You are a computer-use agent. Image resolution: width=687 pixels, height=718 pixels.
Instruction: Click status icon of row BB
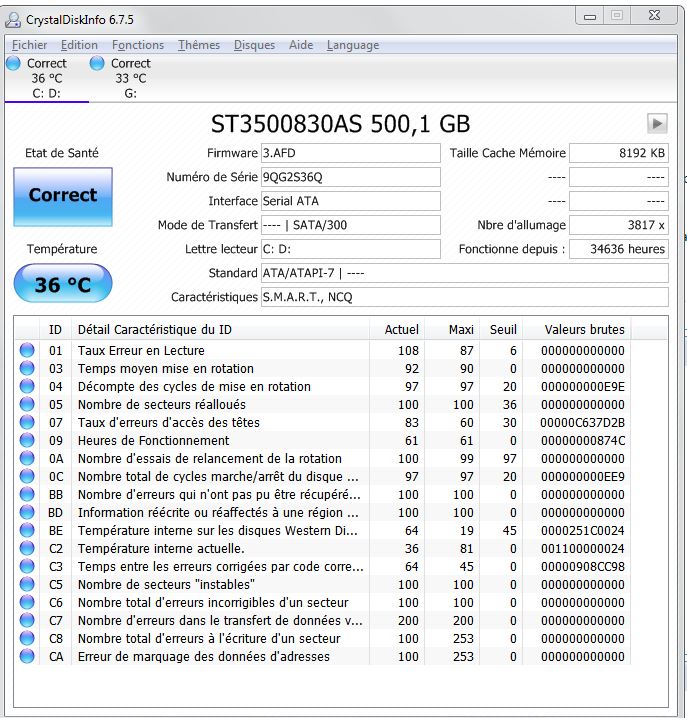click(27, 495)
